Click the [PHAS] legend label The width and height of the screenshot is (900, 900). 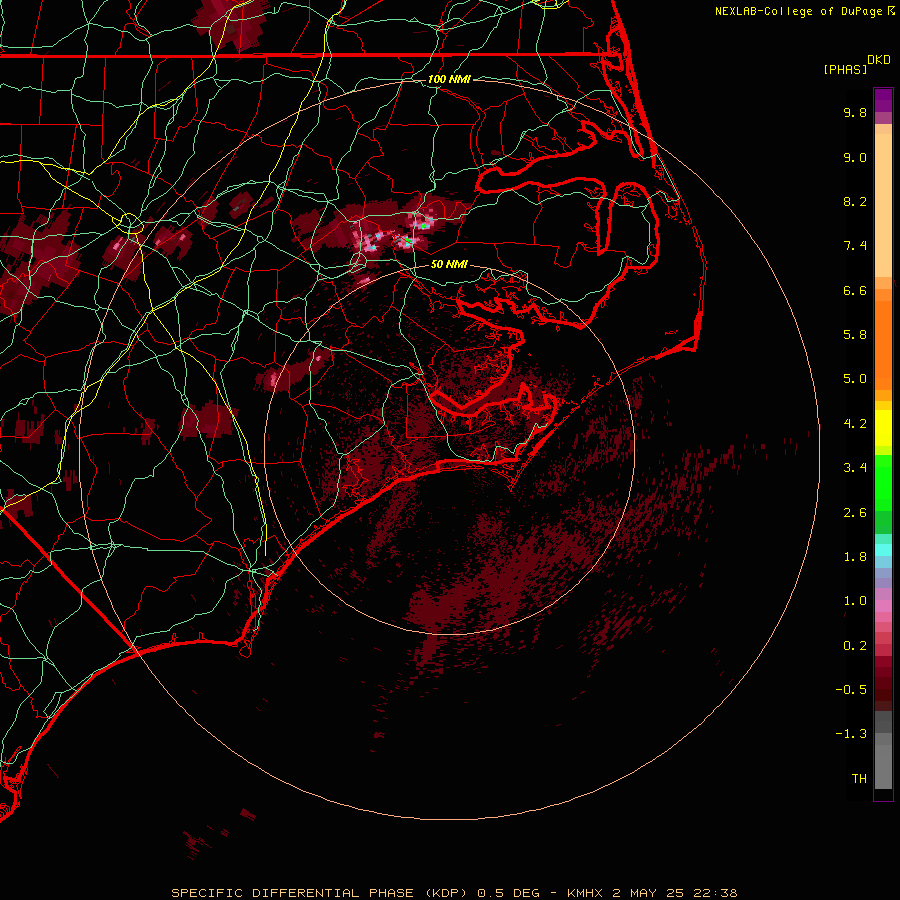pos(845,69)
